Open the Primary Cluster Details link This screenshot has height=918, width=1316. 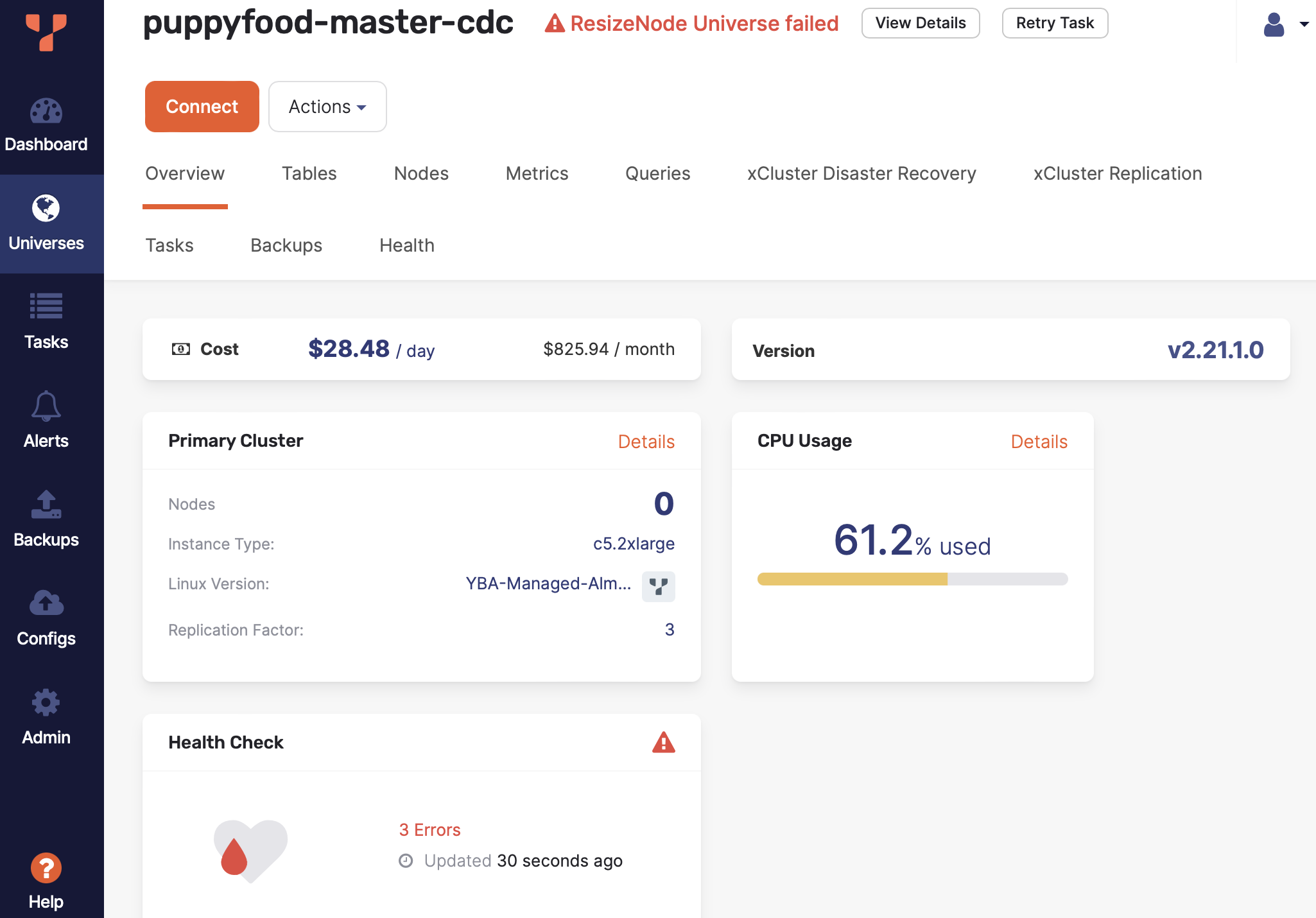click(x=646, y=442)
